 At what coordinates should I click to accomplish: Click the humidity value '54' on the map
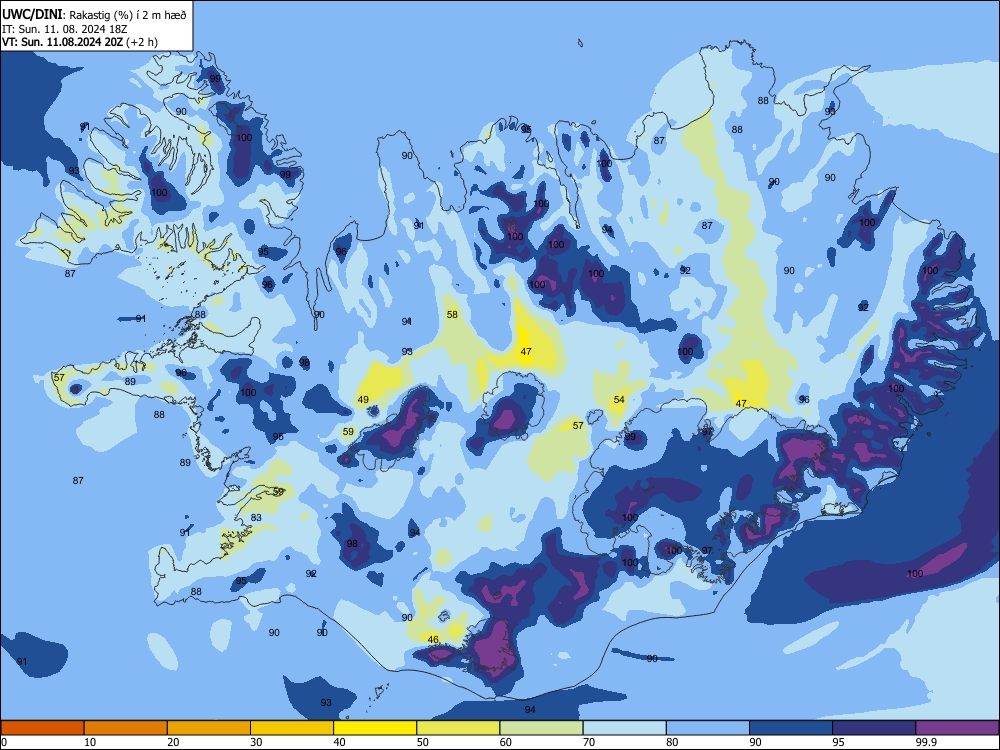pyautogui.click(x=619, y=400)
